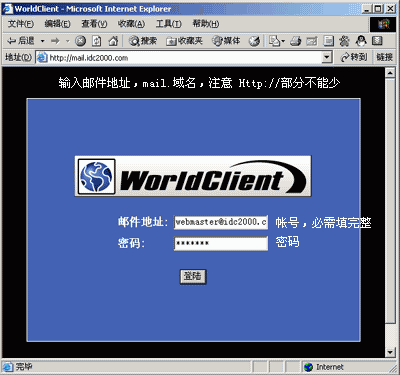Click the Internet zone globe icon

[309, 367]
